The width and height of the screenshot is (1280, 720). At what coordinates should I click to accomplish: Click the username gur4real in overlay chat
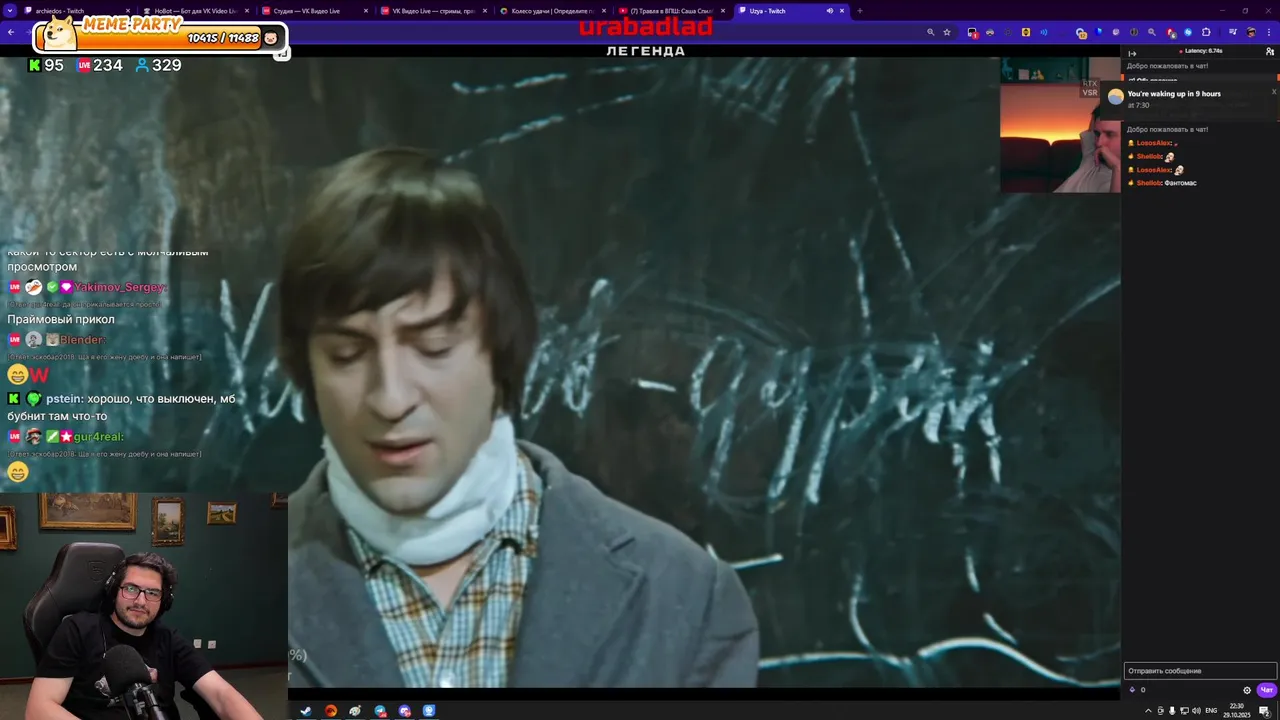click(99, 437)
